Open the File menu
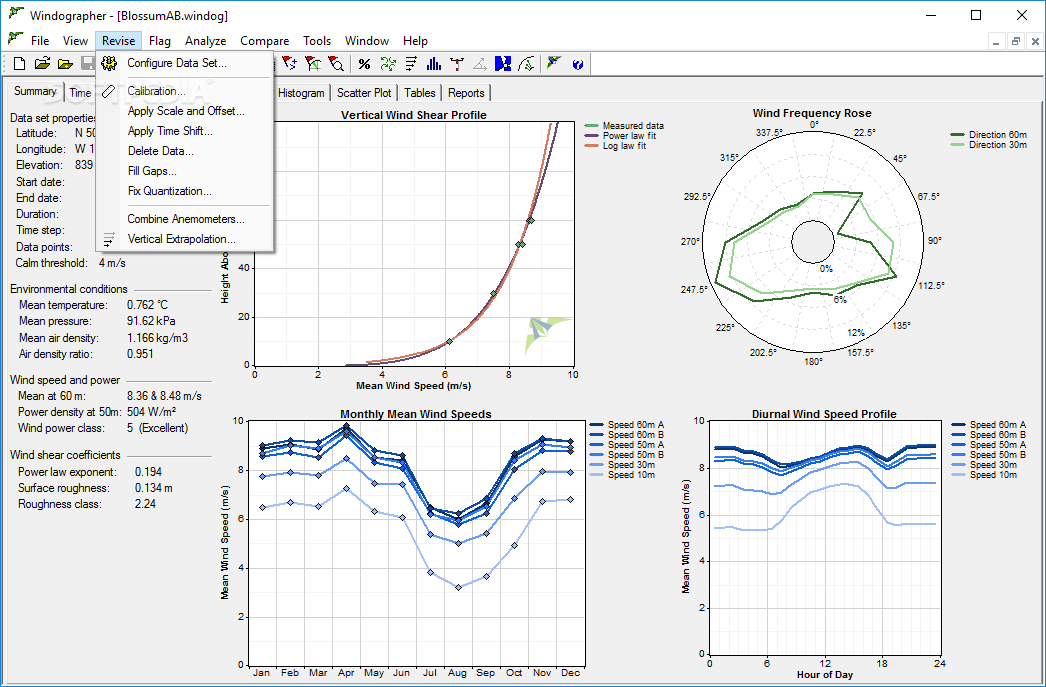The width and height of the screenshot is (1046, 687). (40, 41)
